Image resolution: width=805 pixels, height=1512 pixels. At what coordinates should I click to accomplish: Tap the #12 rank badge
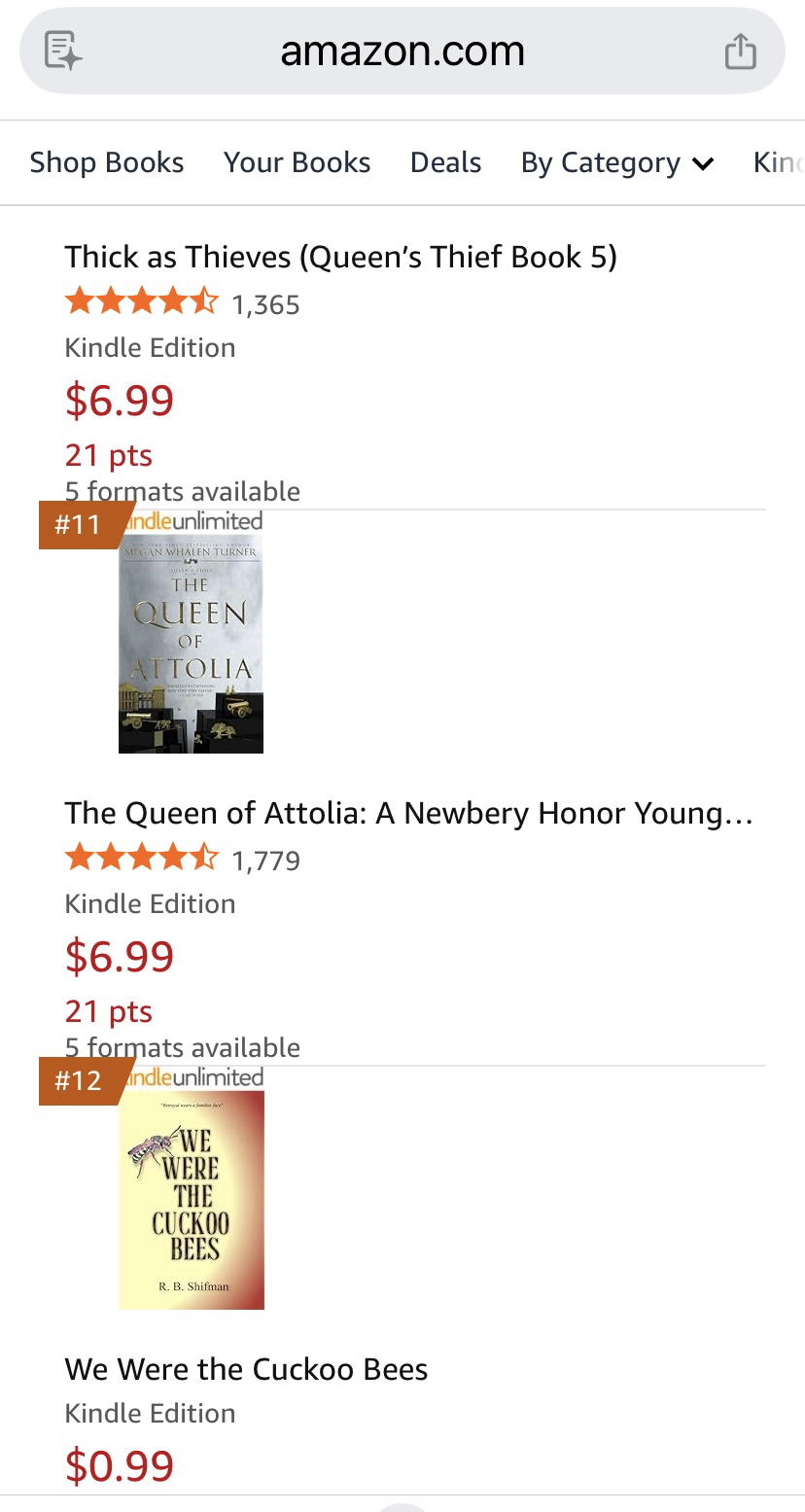pyautogui.click(x=78, y=1081)
